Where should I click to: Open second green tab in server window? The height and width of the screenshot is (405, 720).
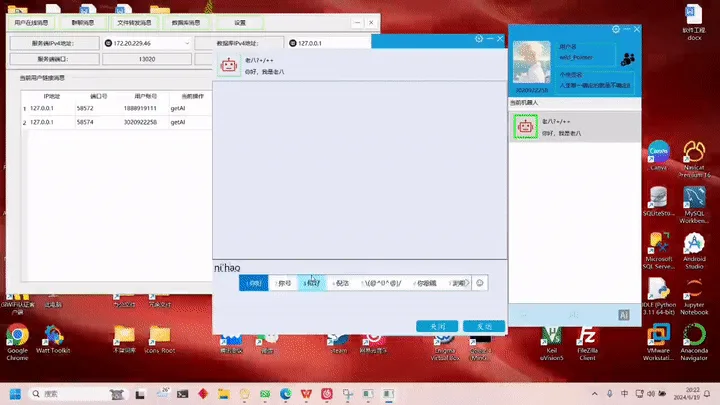tap(83, 22)
